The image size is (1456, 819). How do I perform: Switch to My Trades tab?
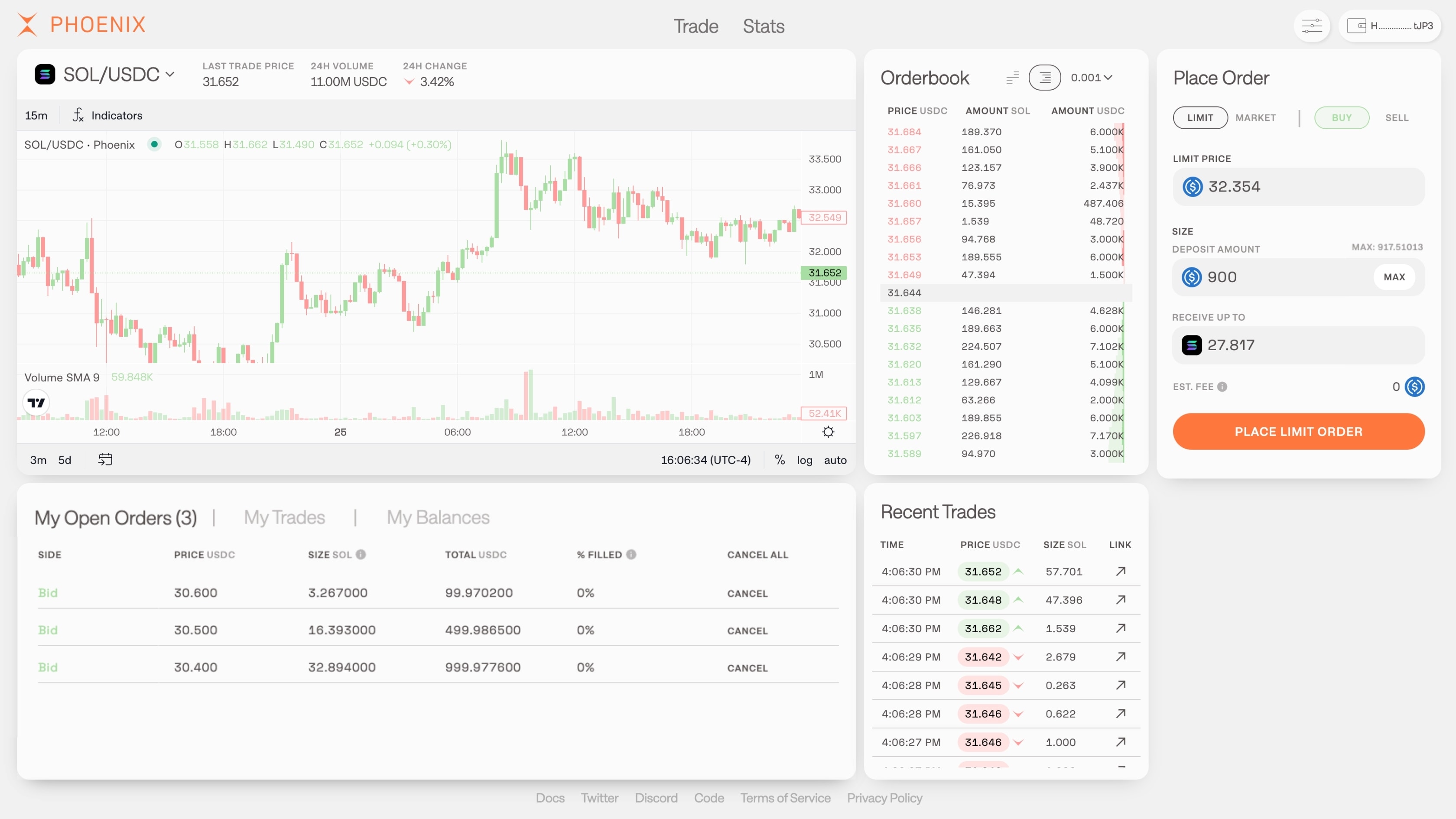(x=284, y=517)
